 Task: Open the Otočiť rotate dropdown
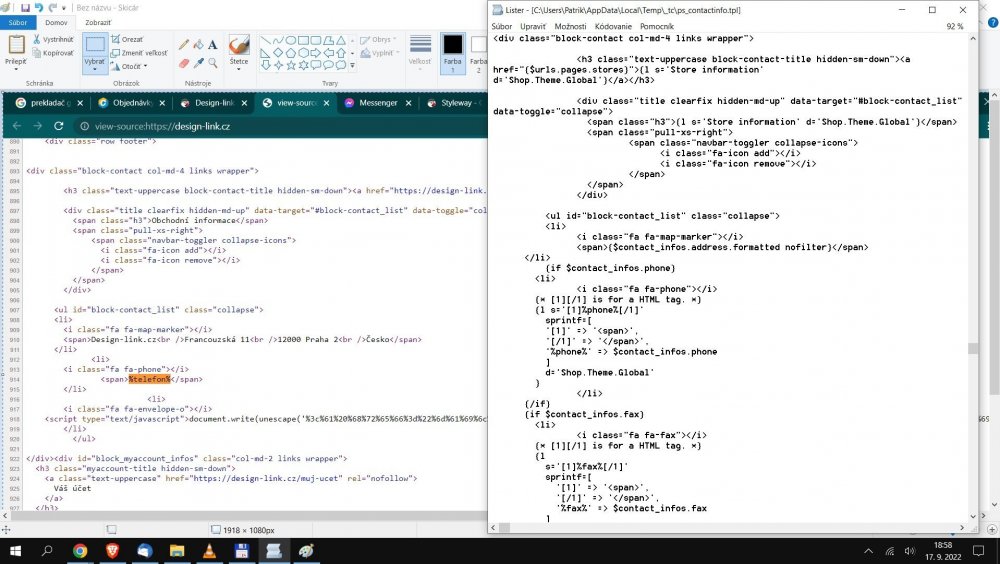click(x=129, y=66)
